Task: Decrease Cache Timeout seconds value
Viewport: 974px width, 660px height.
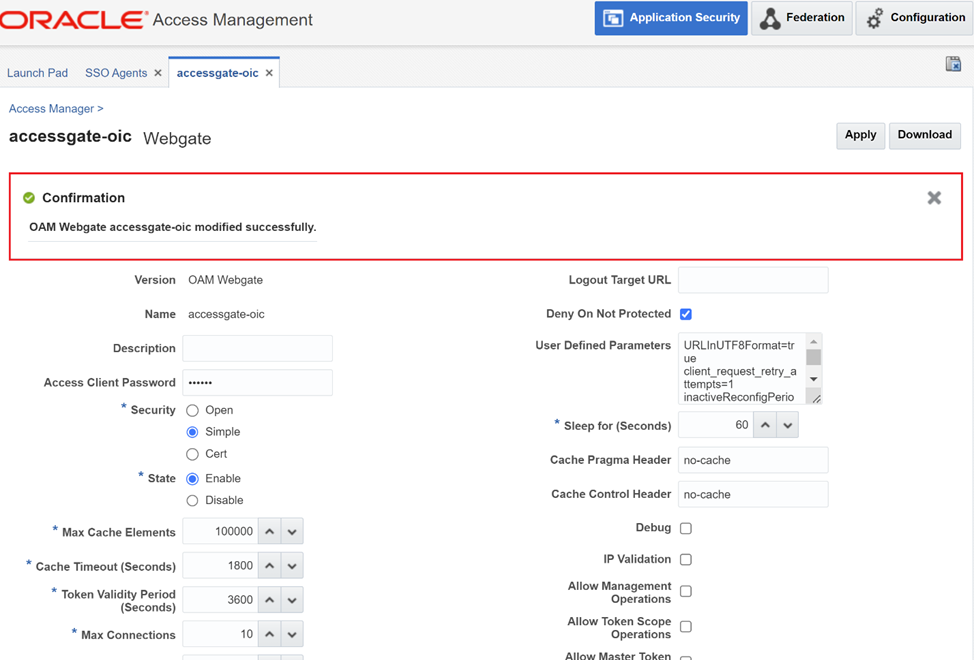Action: (292, 566)
